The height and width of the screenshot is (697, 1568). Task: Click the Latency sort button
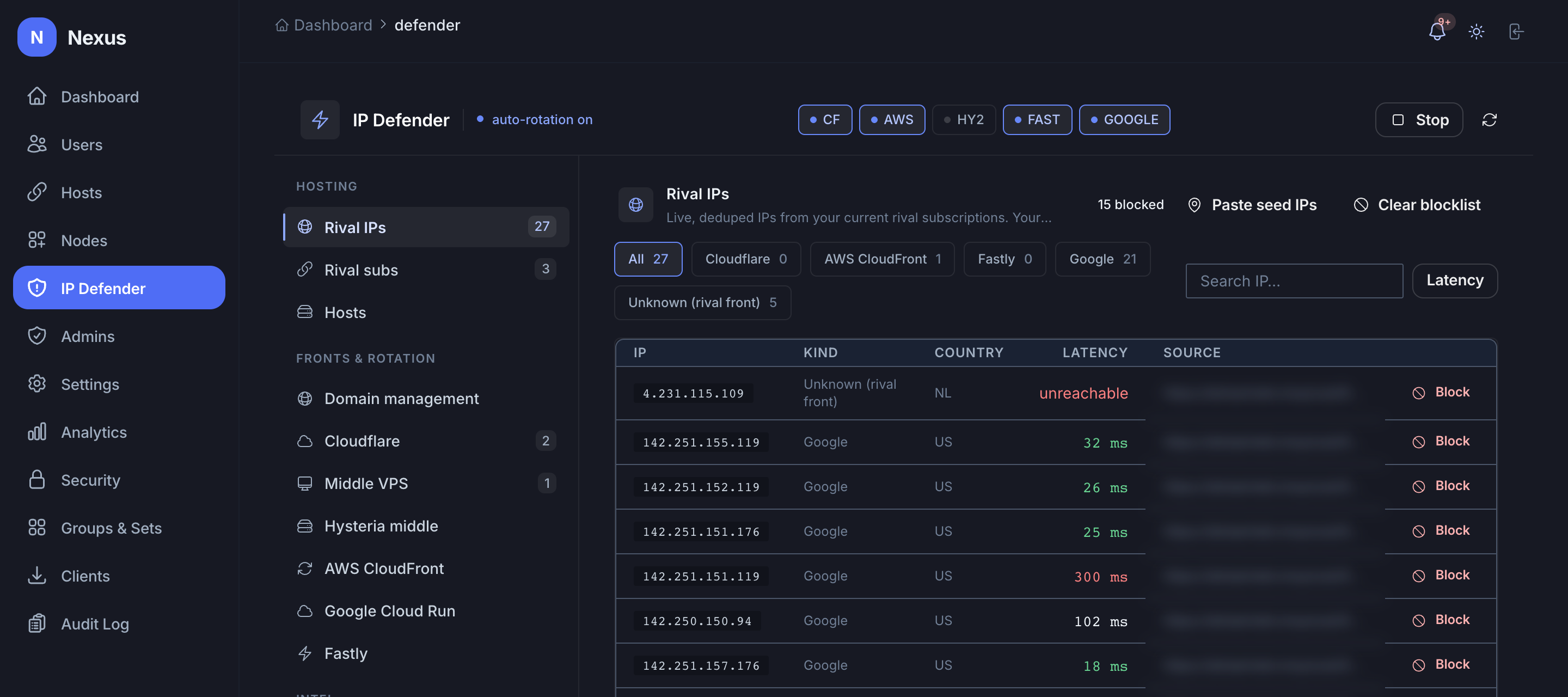1455,280
